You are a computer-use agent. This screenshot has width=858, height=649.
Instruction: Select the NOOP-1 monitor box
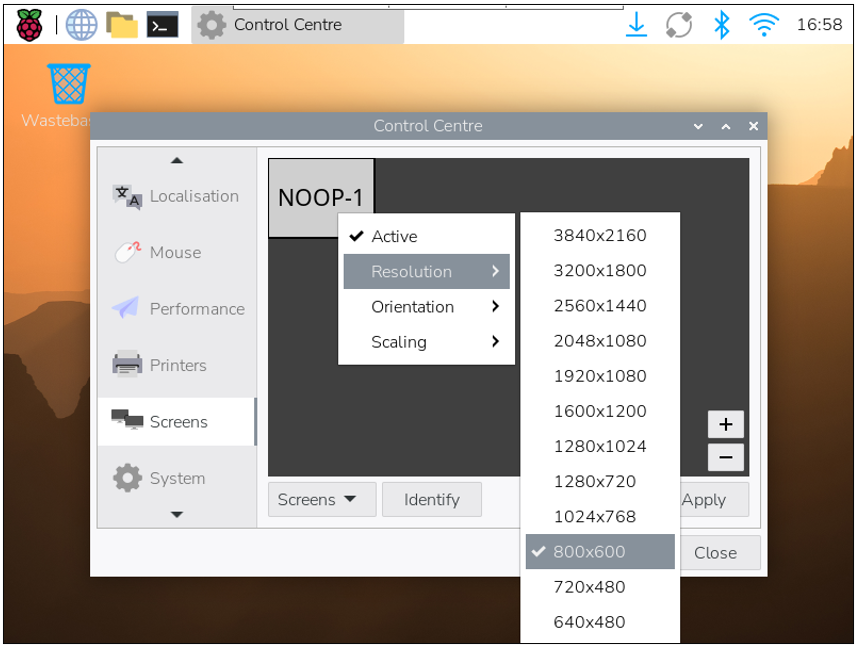[x=321, y=198]
